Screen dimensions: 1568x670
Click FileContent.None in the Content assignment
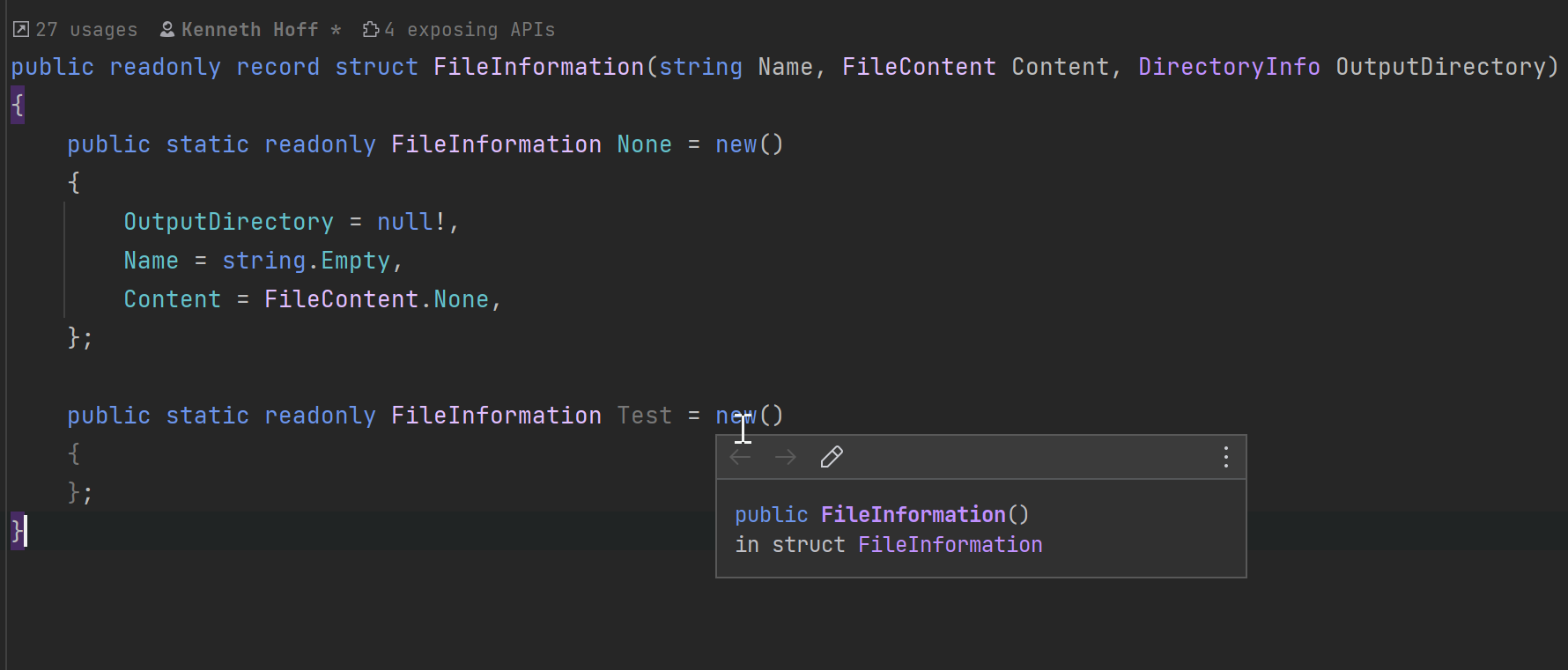(377, 298)
